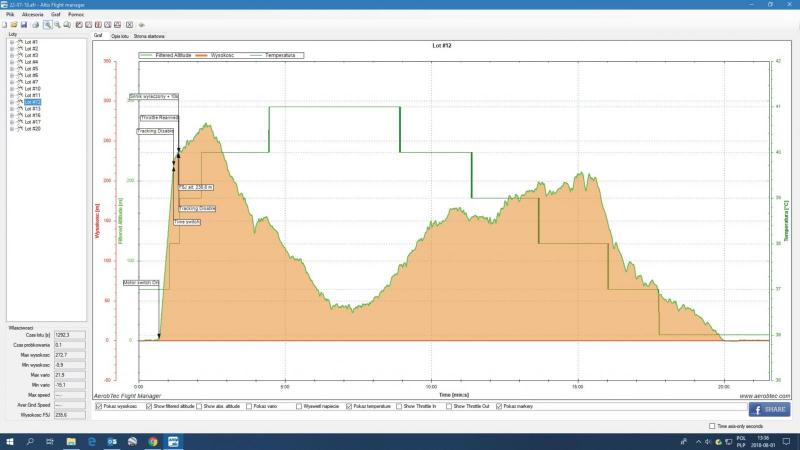Click the Save floppy disk icon
This screenshot has width=800, height=450.
pos(24,24)
